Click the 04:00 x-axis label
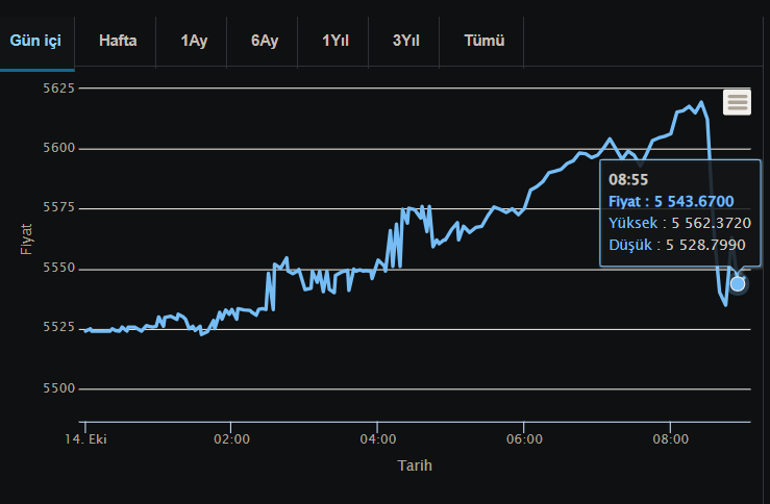770x504 pixels. 378,439
